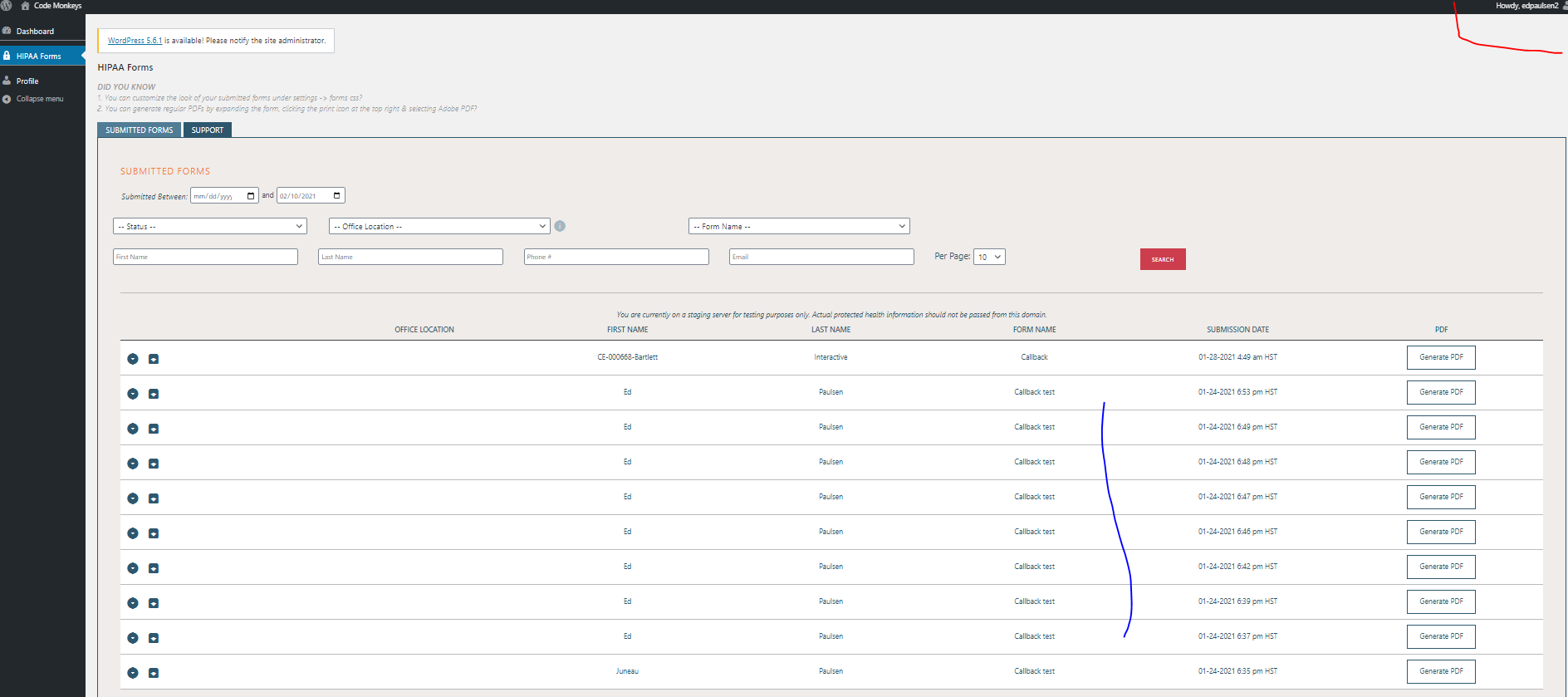Click the Dashboard gauge icon in the sidebar

(7, 31)
